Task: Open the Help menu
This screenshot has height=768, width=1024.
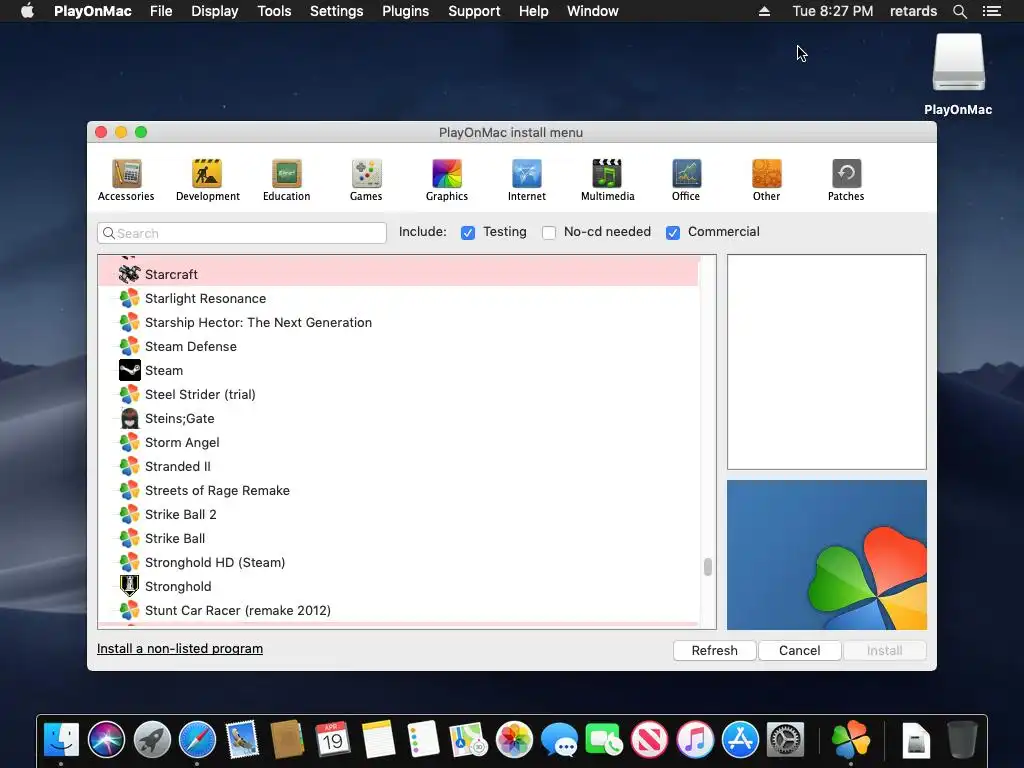Action: pyautogui.click(x=534, y=11)
